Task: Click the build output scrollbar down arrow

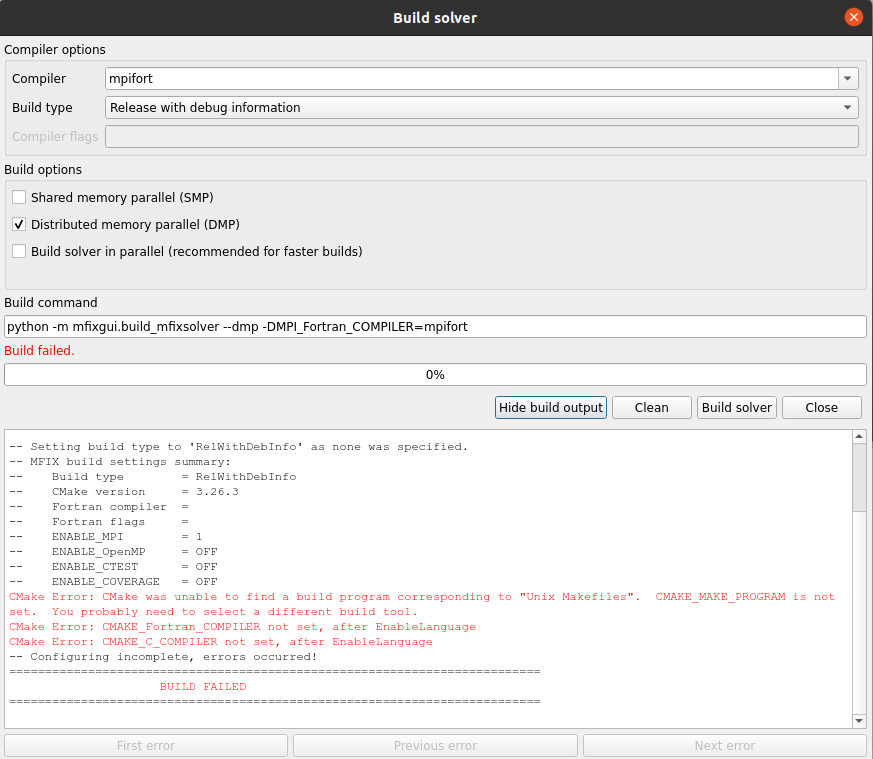Action: coord(859,721)
